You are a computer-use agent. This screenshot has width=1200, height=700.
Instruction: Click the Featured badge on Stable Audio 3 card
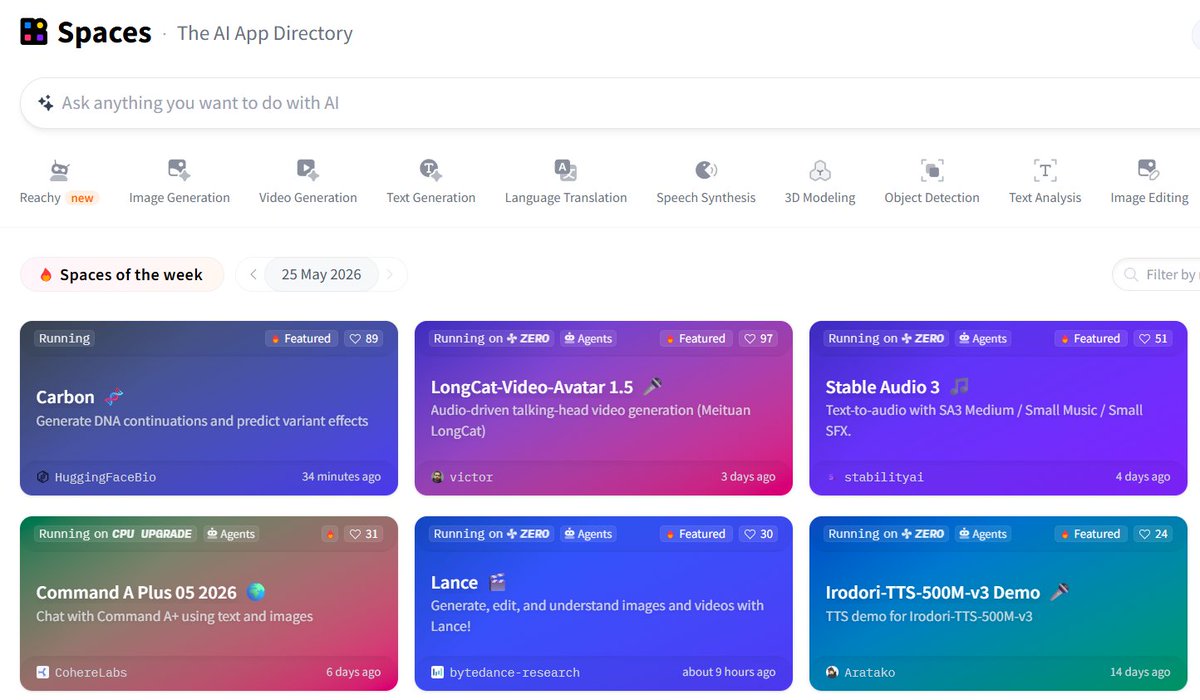1091,339
